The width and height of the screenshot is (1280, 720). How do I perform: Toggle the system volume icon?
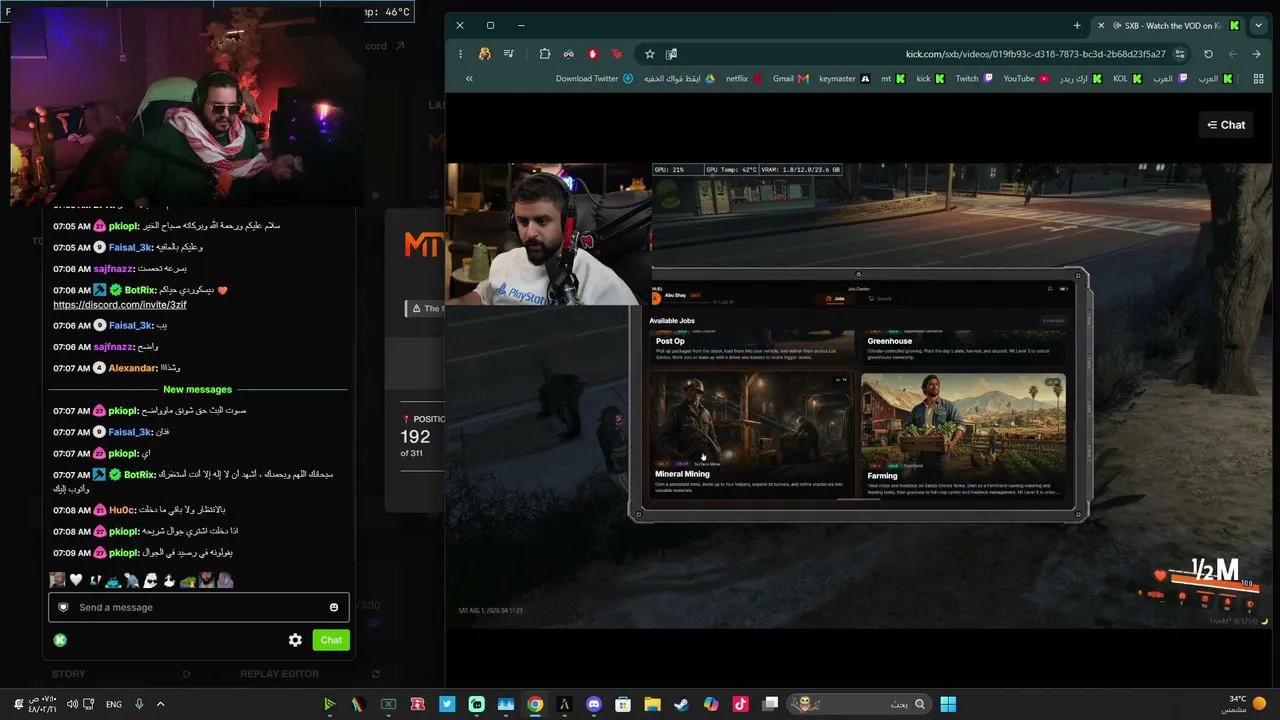tap(72, 704)
